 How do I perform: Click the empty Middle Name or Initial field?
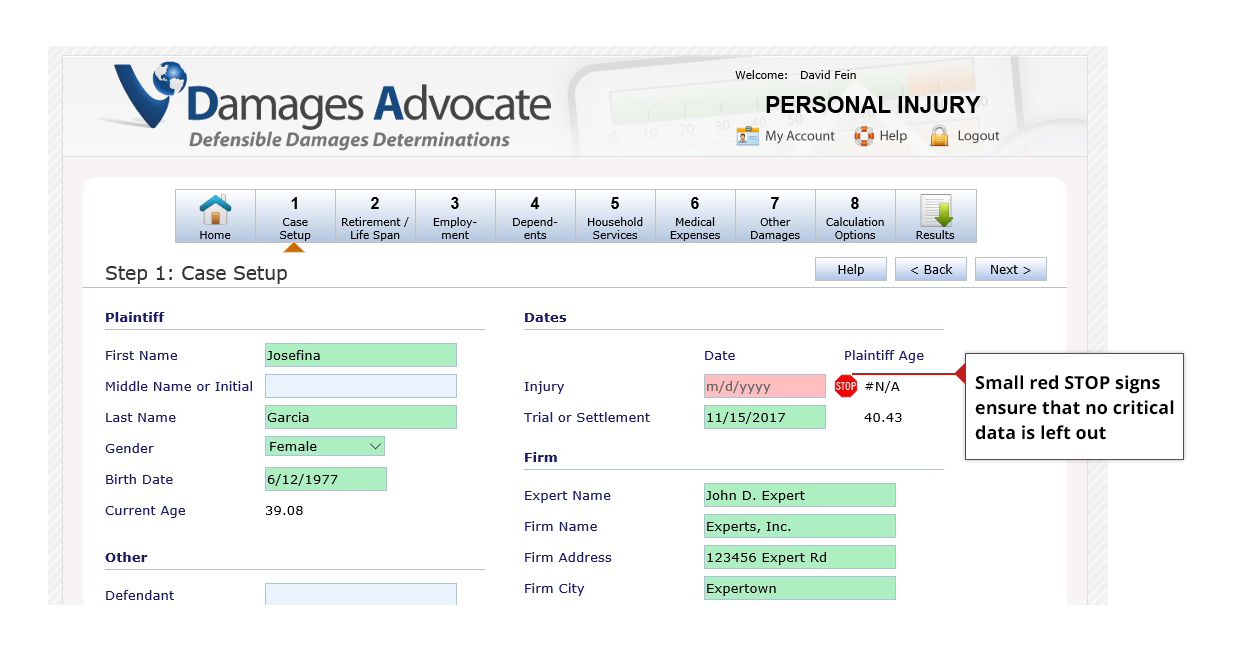point(361,386)
